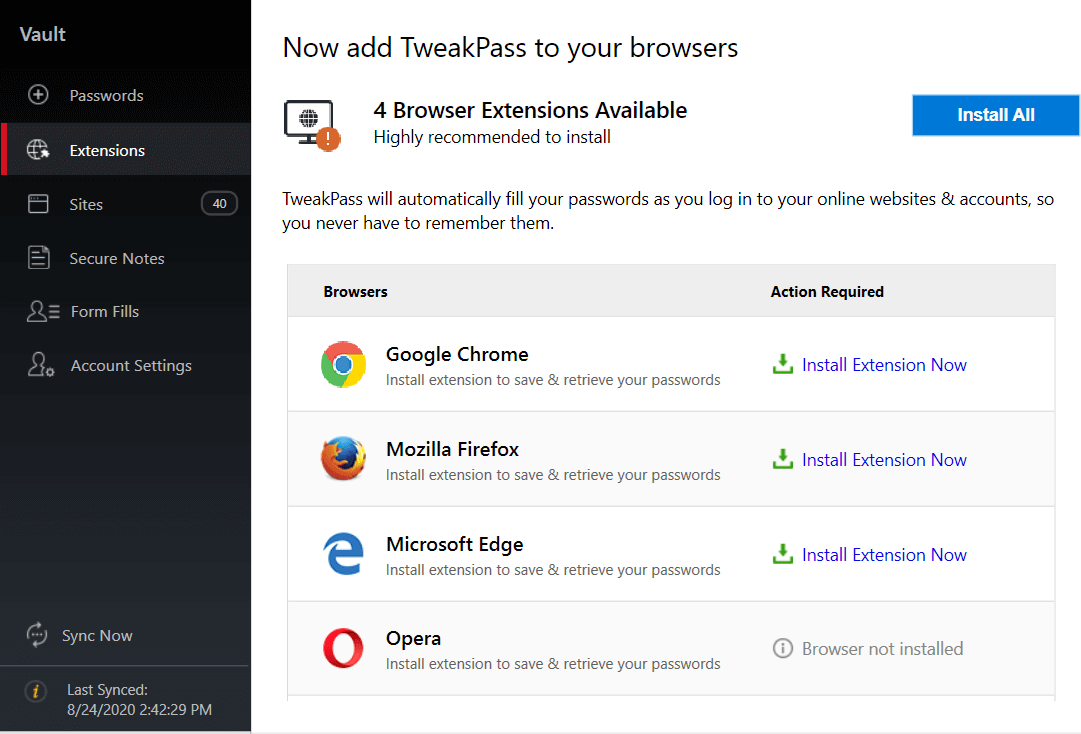The image size is (1081, 734).
Task: Click the Form Fills icon
Action: (37, 311)
